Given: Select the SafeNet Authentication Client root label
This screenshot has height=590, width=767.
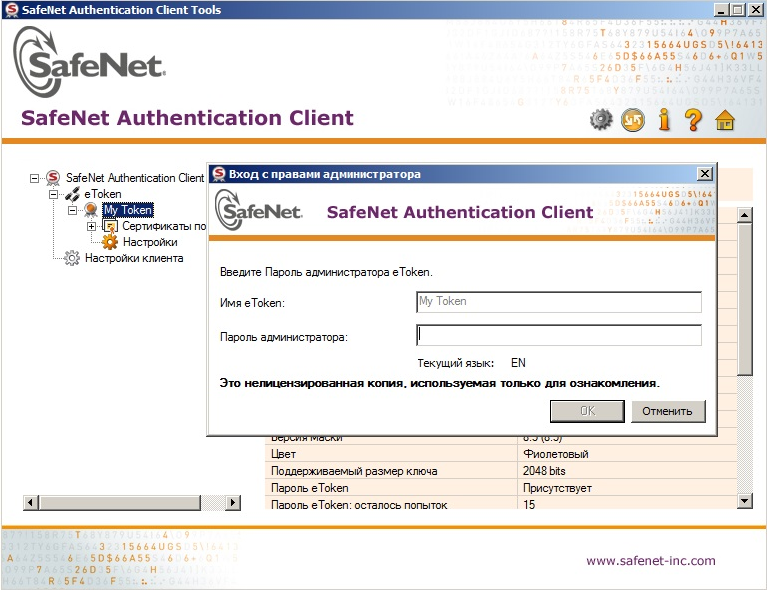Looking at the screenshot, I should pyautogui.click(x=135, y=178).
